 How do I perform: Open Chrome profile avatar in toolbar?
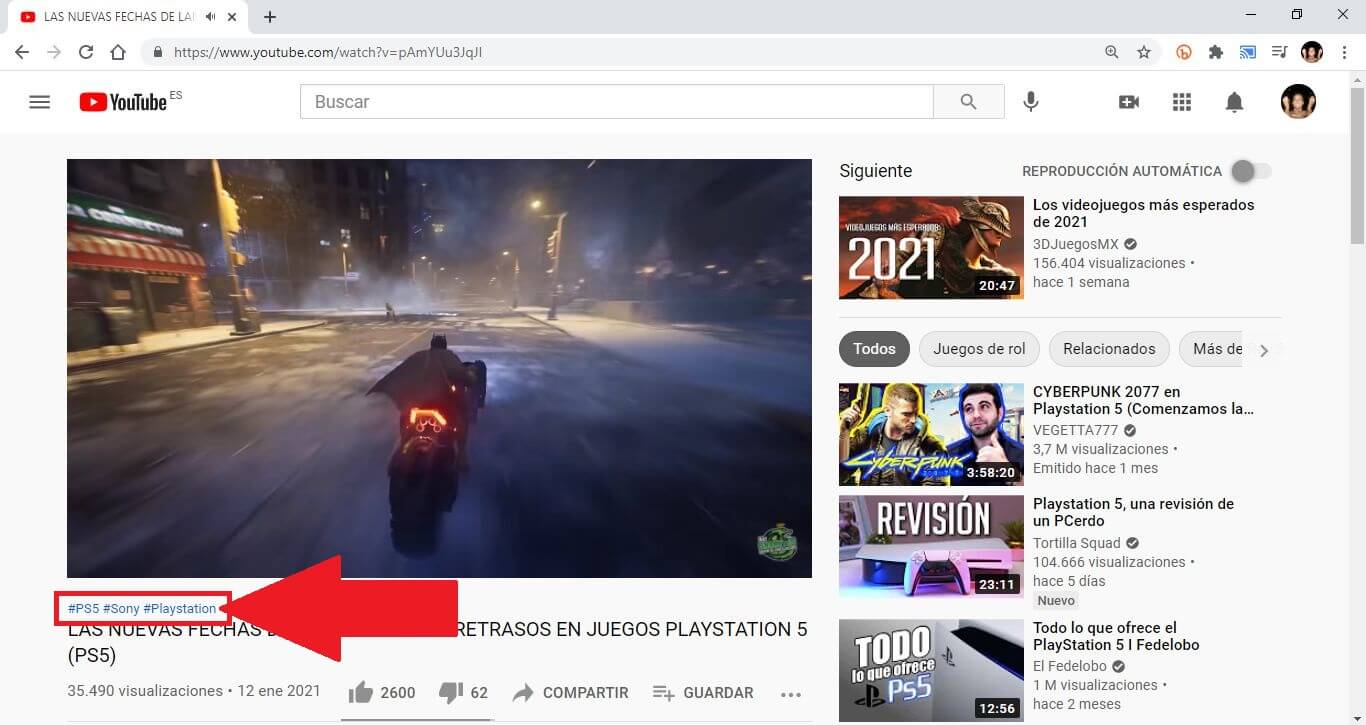point(1312,52)
